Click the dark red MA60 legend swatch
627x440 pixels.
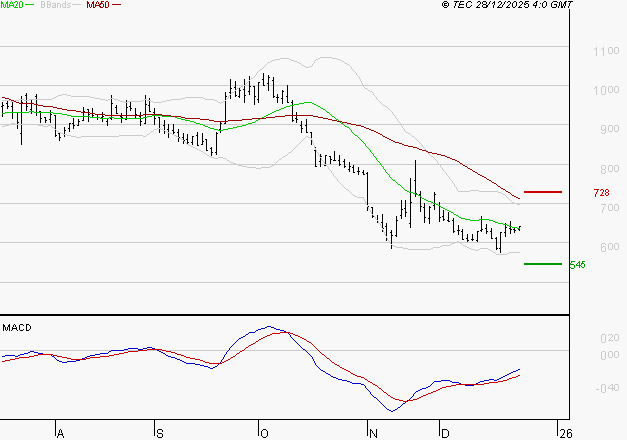(117, 5)
